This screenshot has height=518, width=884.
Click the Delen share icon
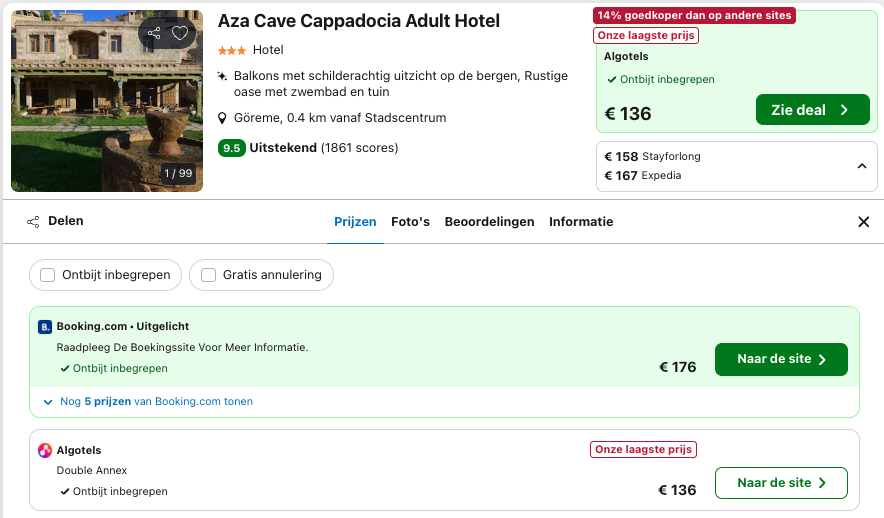[34, 222]
